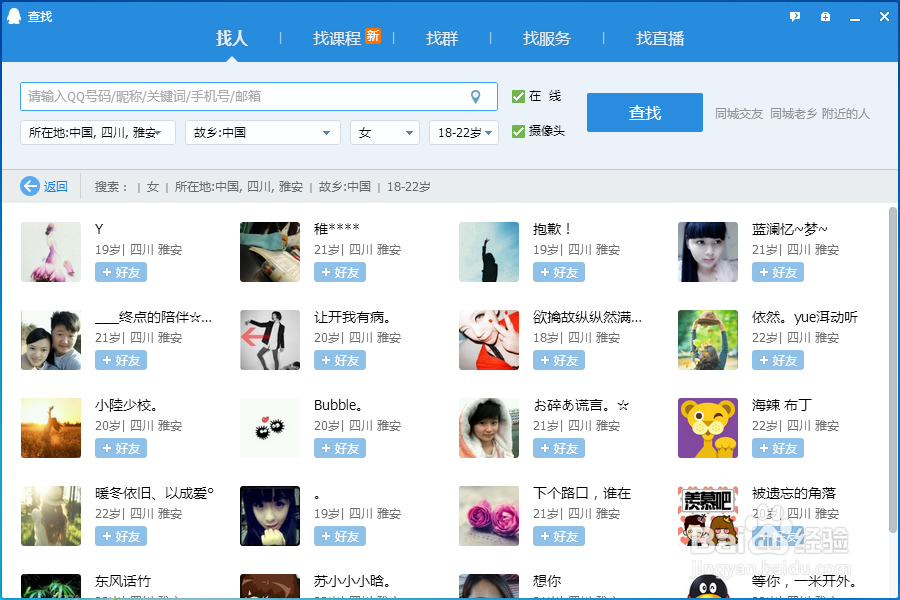Open the gender dropdown showing 女
Viewport: 900px width, 600px height.
385,133
